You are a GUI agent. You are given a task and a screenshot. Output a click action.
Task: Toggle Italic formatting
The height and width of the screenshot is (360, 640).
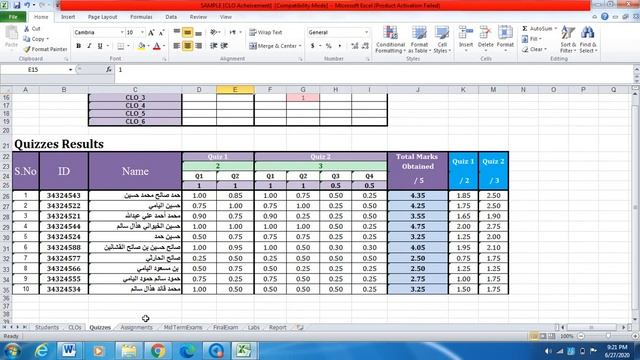click(89, 46)
